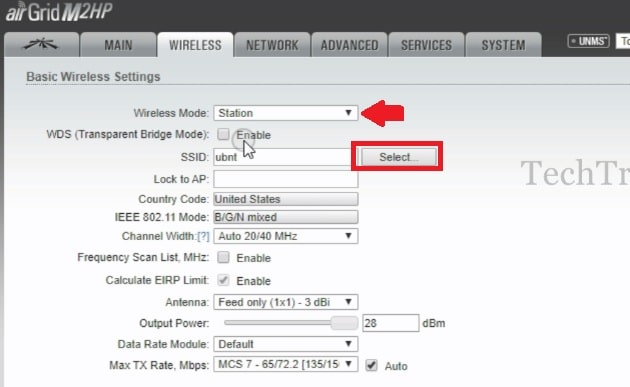Image resolution: width=630 pixels, height=387 pixels.
Task: Click the airGrid M2HP logo
Action: pyautogui.click(x=59, y=11)
